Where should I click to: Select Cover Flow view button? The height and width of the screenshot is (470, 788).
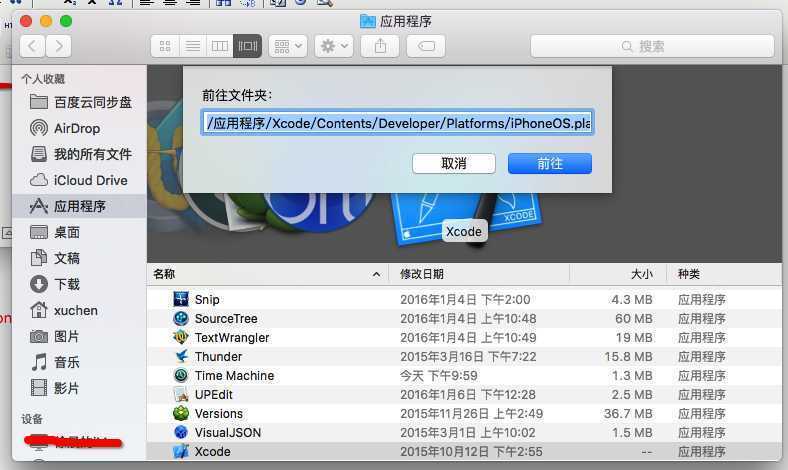click(x=247, y=47)
